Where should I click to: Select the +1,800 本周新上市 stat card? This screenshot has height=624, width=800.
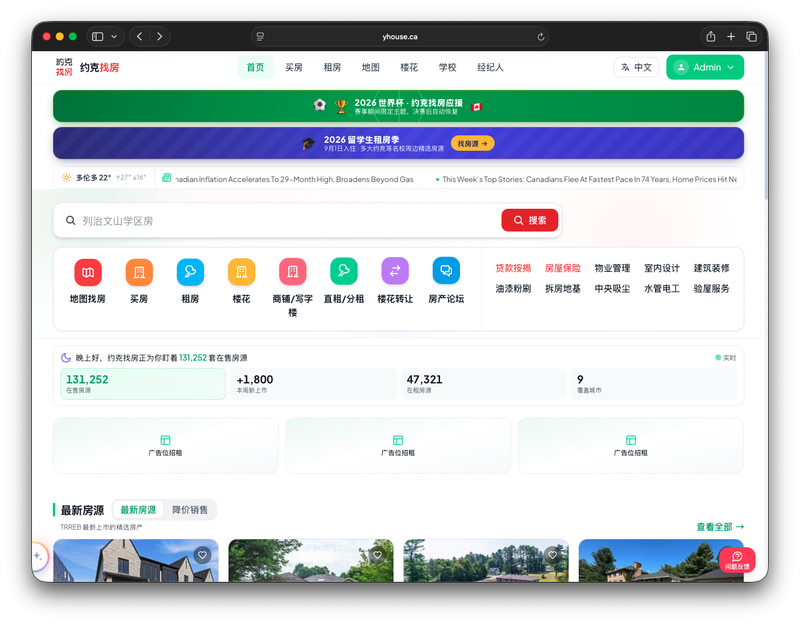click(313, 384)
